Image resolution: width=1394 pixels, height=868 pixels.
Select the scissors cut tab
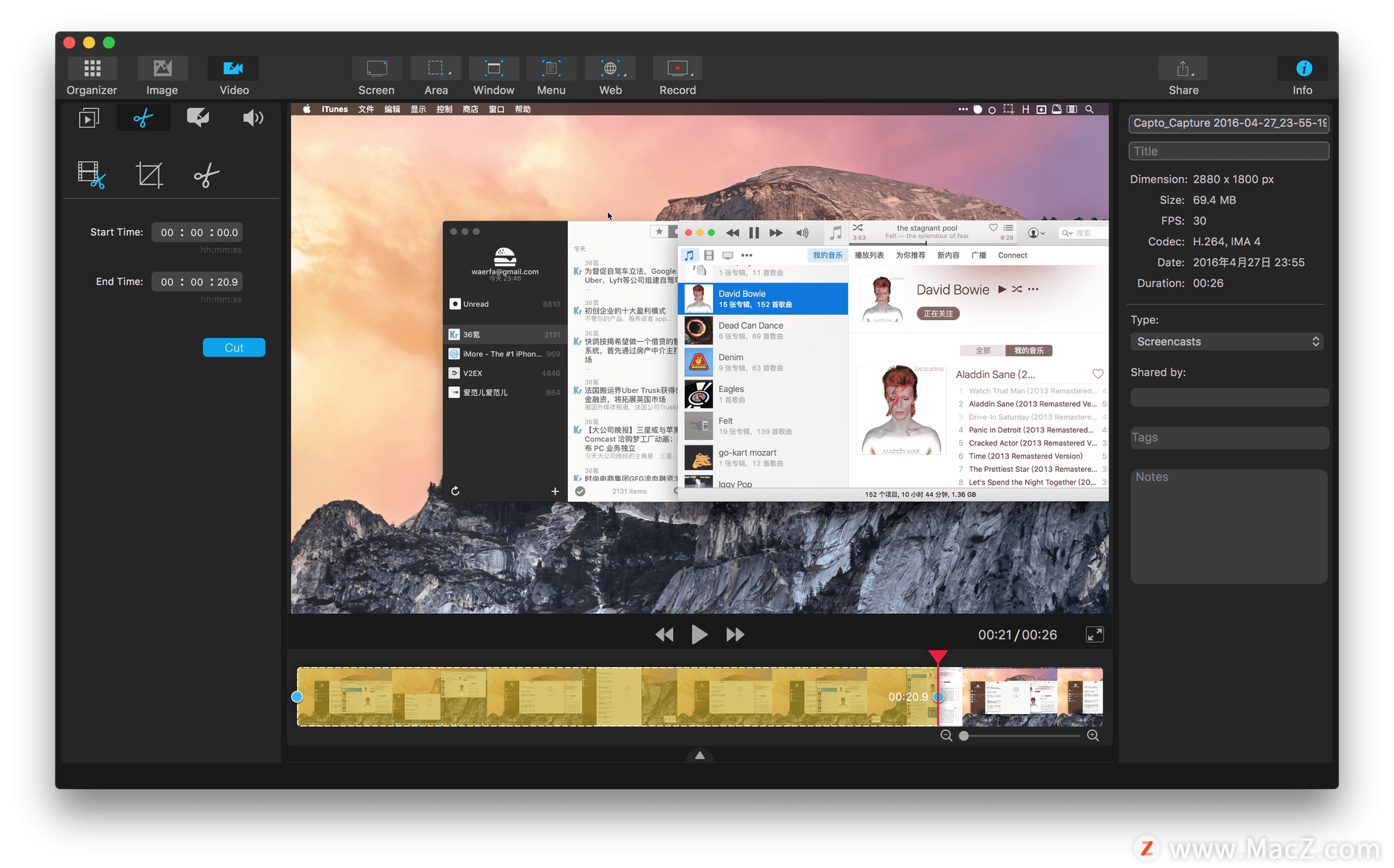[143, 118]
